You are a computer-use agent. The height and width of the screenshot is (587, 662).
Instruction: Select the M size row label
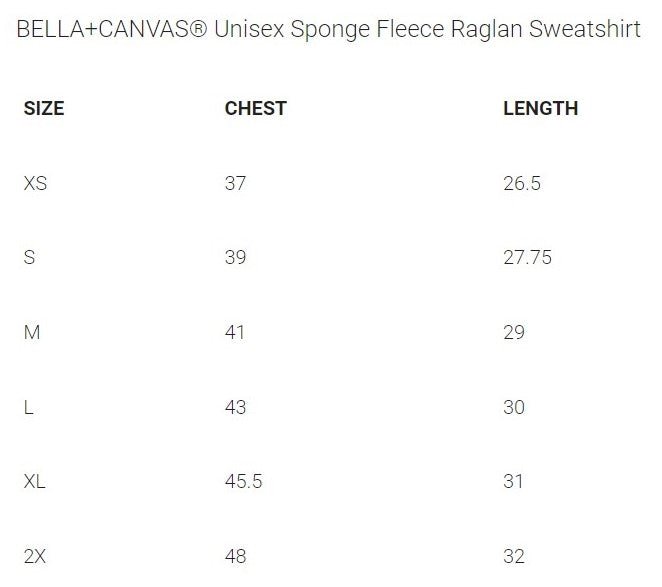[31, 333]
